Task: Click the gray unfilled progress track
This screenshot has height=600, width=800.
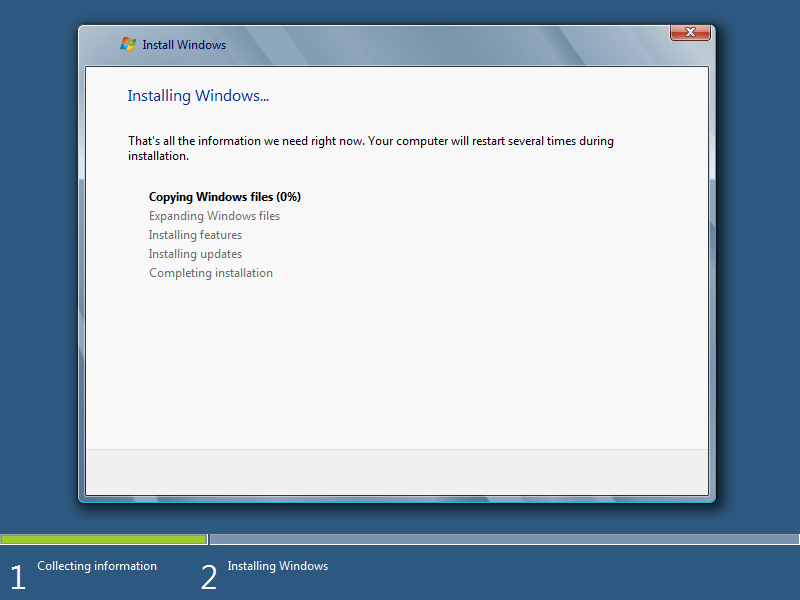Action: point(500,539)
